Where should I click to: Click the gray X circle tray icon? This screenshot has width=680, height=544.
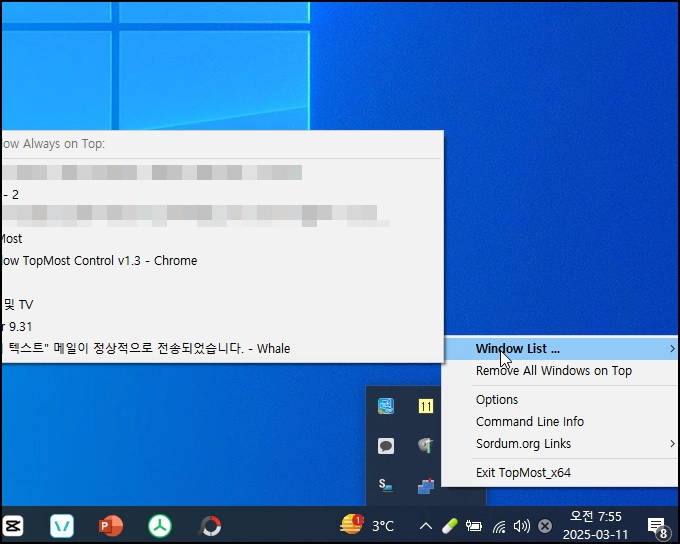545,526
